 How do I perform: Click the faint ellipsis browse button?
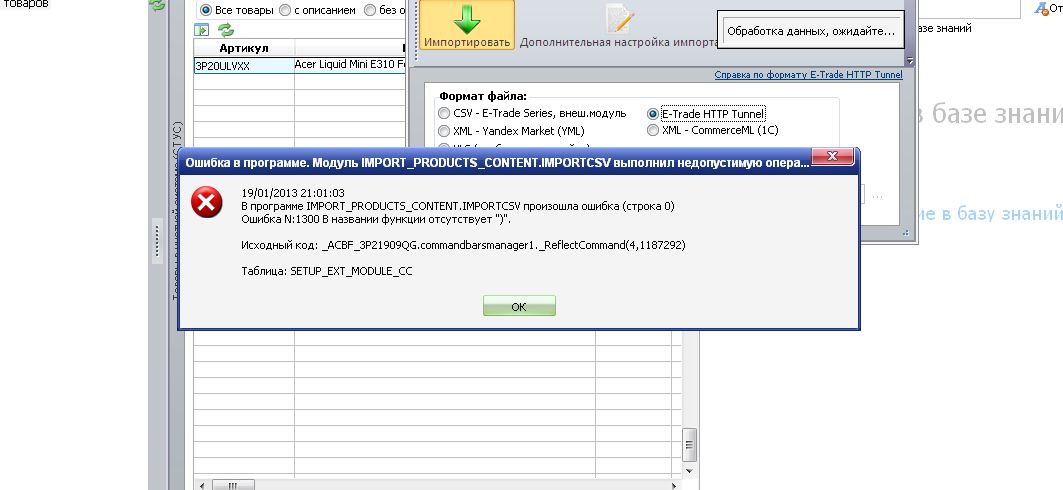(877, 196)
